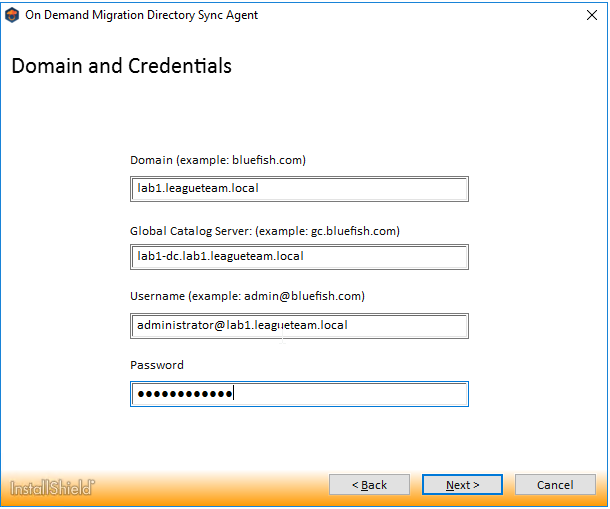
Task: Focus the Password input field
Action: pyautogui.click(x=299, y=394)
